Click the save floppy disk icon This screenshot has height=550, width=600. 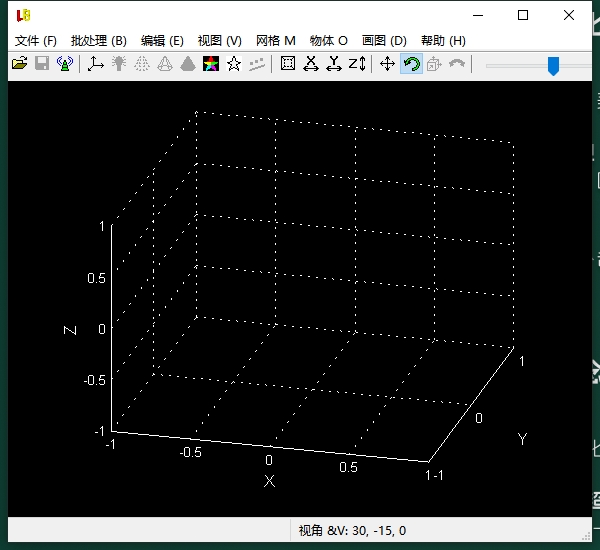(x=42, y=64)
